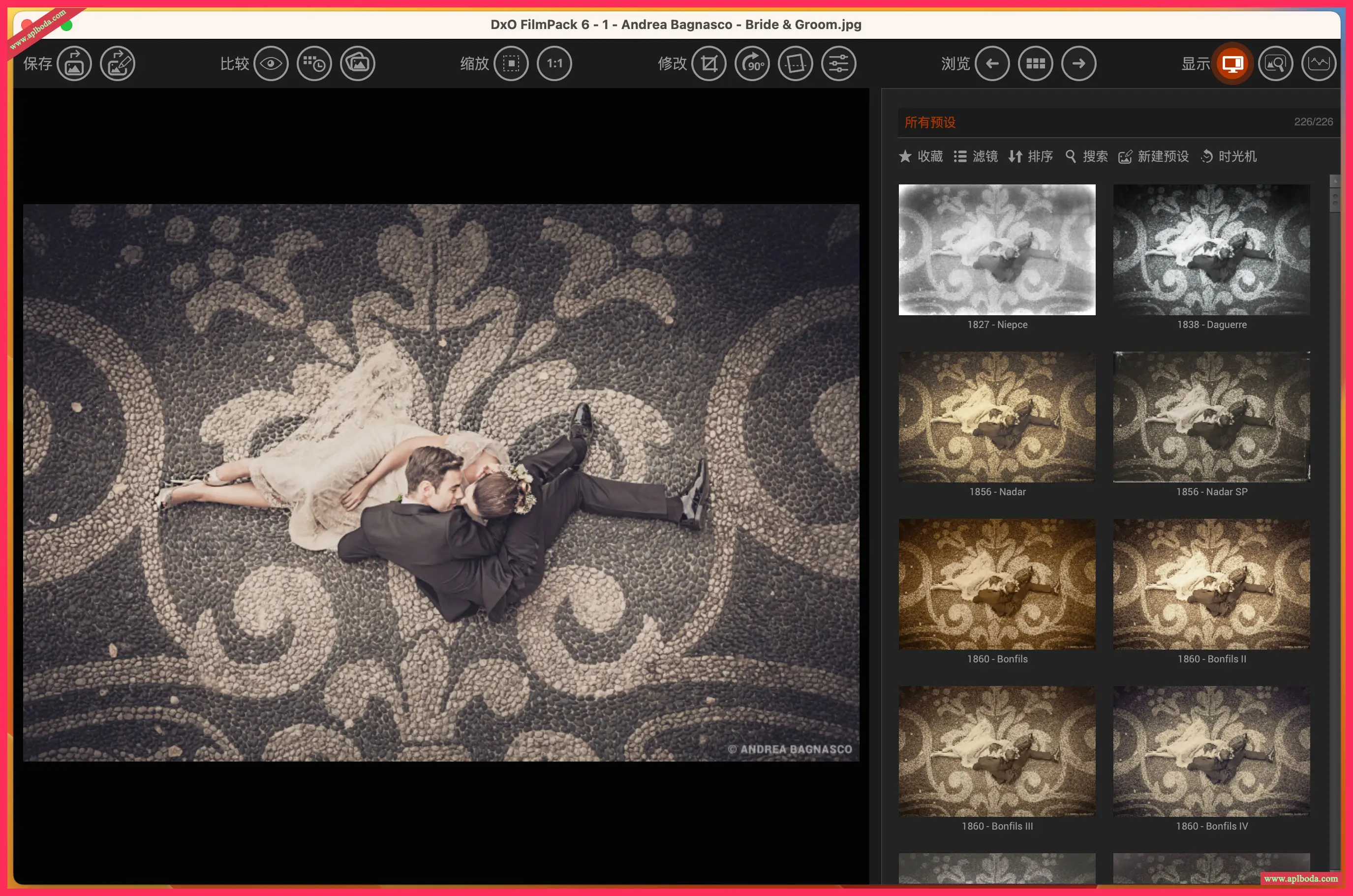Open the adjustment sliders controls panel
This screenshot has width=1353, height=896.
[x=838, y=63]
